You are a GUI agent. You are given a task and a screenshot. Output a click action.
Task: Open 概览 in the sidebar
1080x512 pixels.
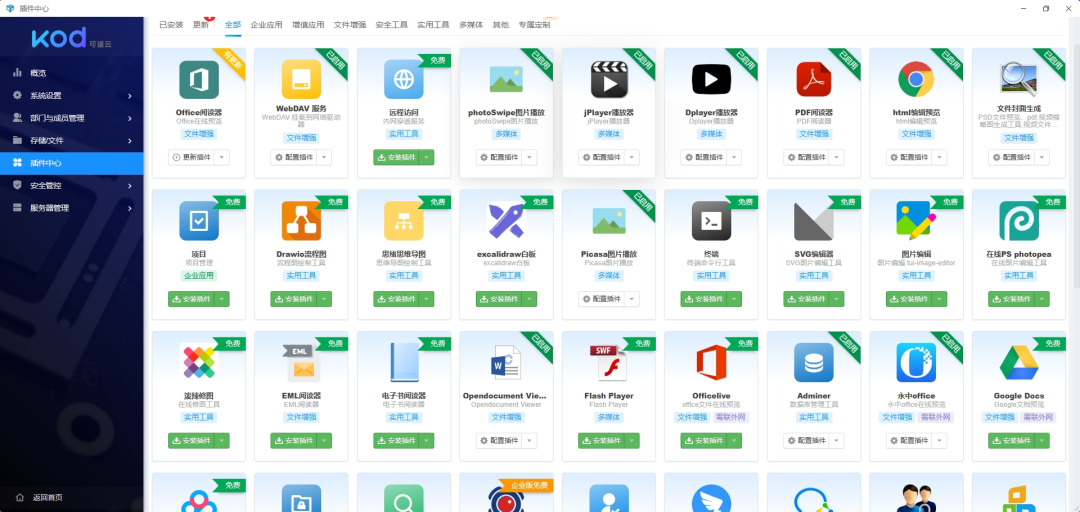[x=72, y=73]
